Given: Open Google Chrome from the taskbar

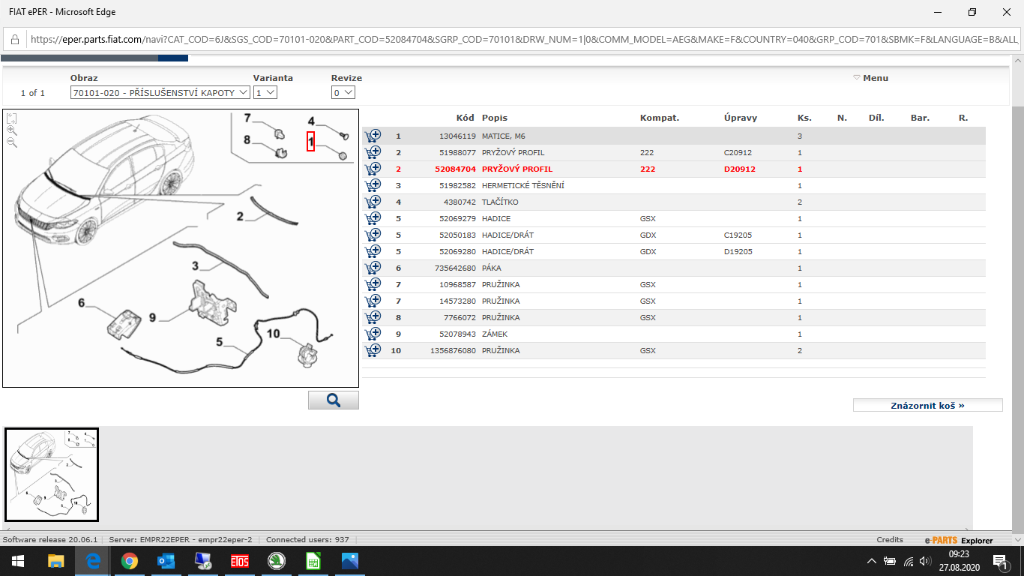Looking at the screenshot, I should pos(129,561).
